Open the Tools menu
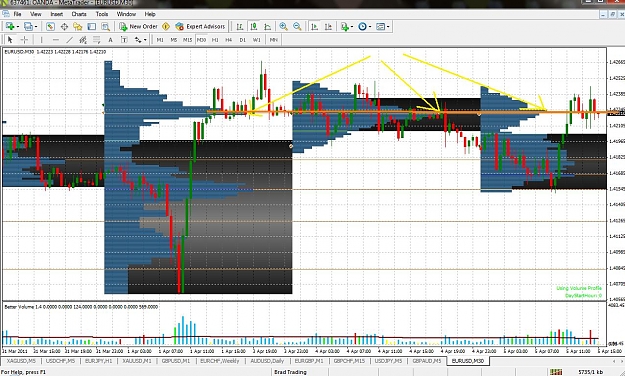Viewport: 625px width, 376px height. 102,14
